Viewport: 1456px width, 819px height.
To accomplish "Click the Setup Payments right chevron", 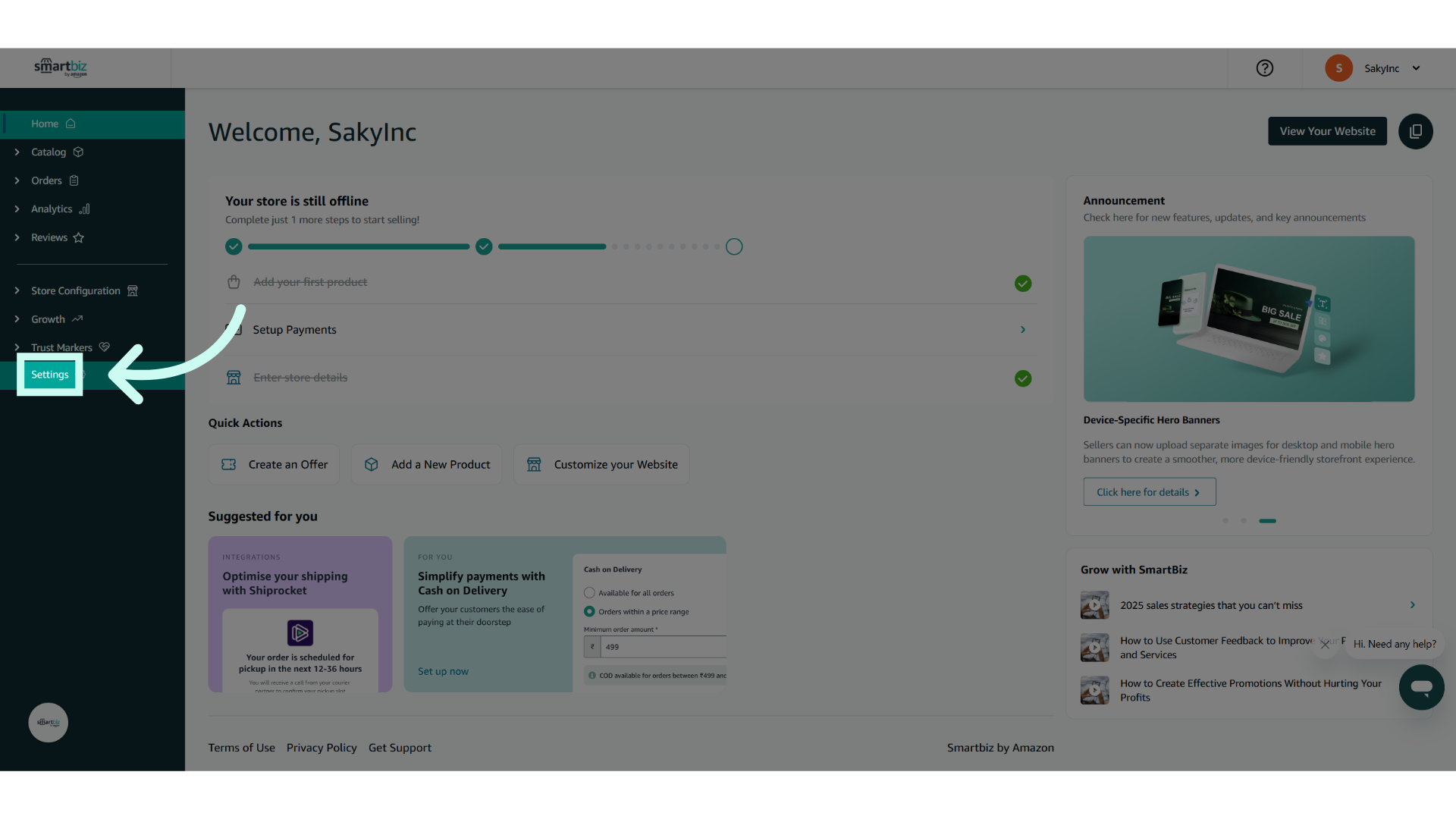I will pyautogui.click(x=1023, y=330).
